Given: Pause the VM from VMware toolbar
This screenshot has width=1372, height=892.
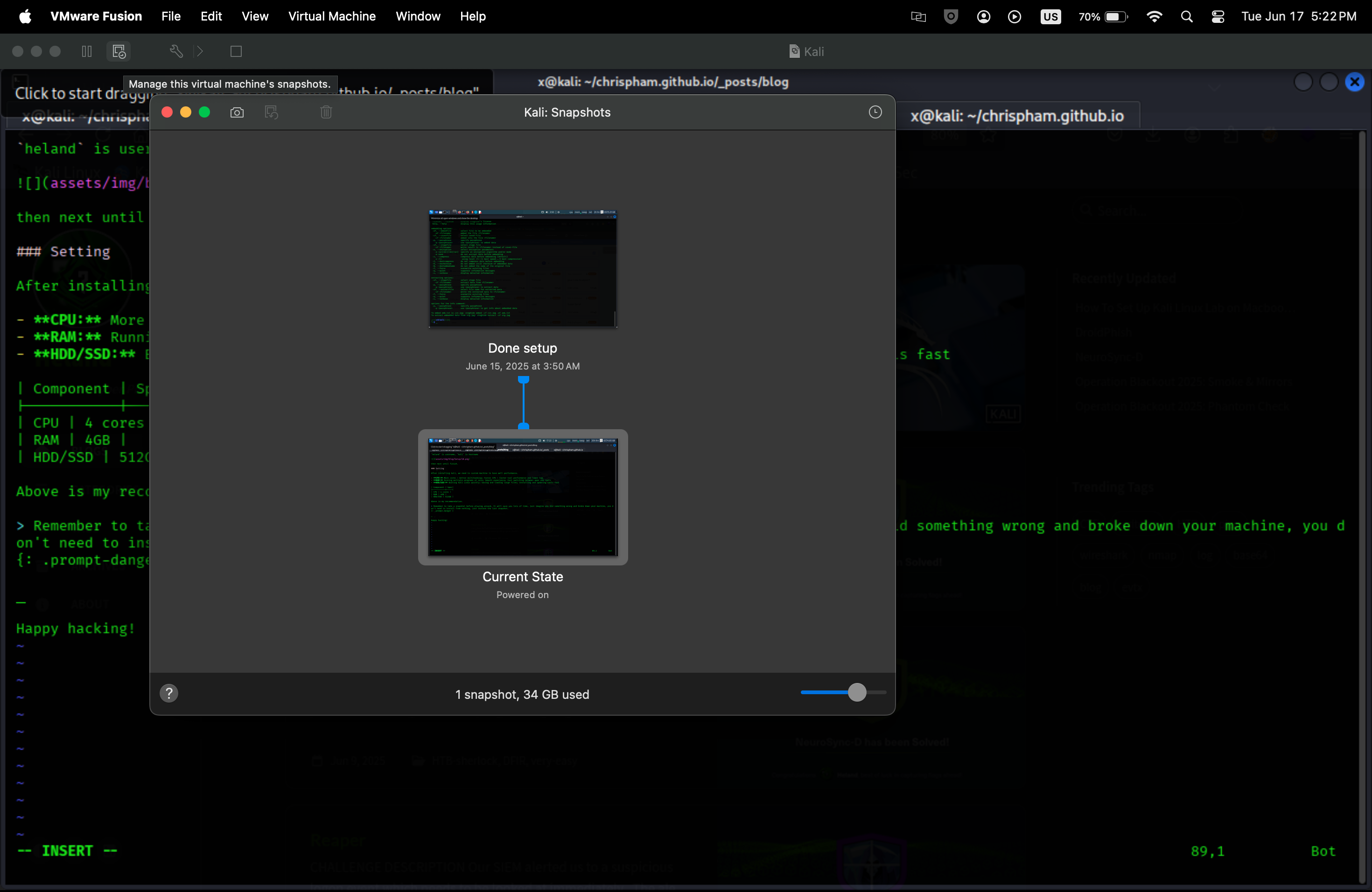Looking at the screenshot, I should tap(86, 51).
